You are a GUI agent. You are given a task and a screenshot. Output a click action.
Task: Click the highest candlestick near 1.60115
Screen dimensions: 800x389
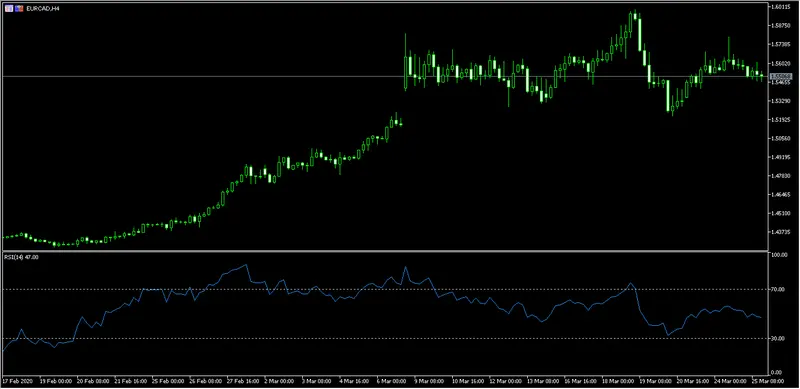(x=634, y=15)
